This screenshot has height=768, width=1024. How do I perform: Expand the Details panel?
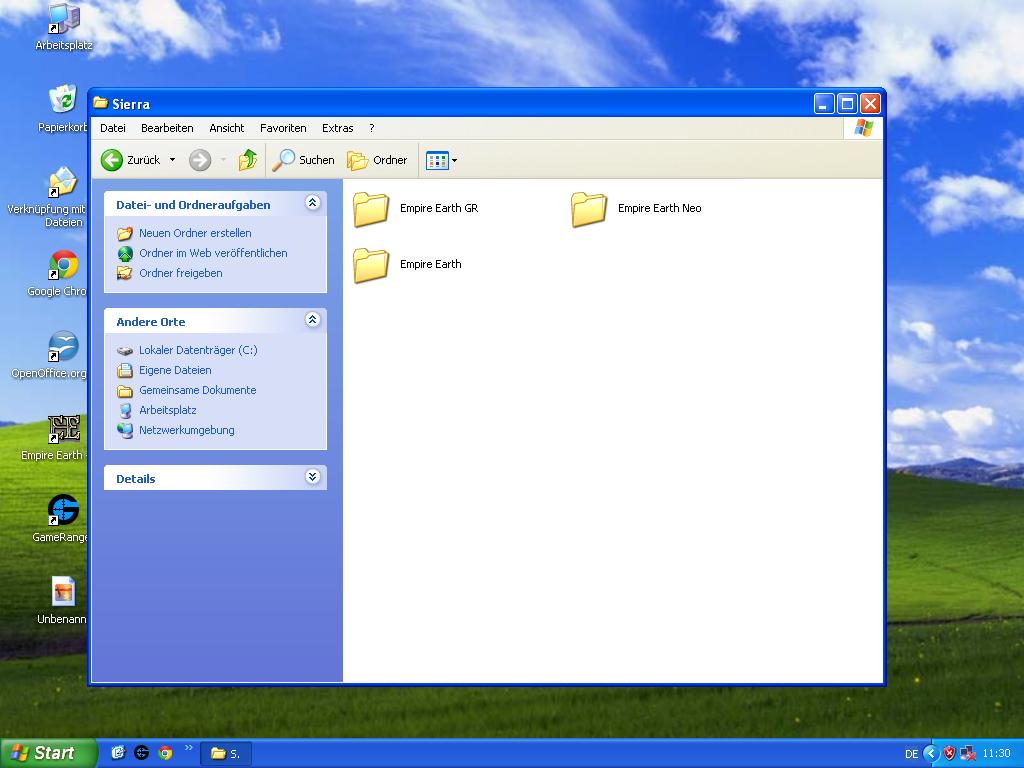click(x=312, y=477)
